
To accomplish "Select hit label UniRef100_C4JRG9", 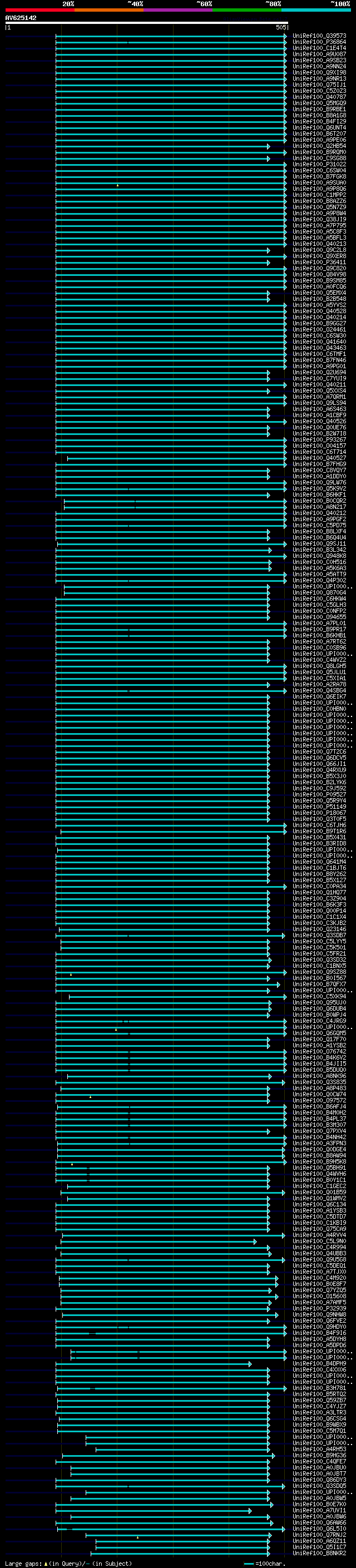I will [x=319, y=1021].
